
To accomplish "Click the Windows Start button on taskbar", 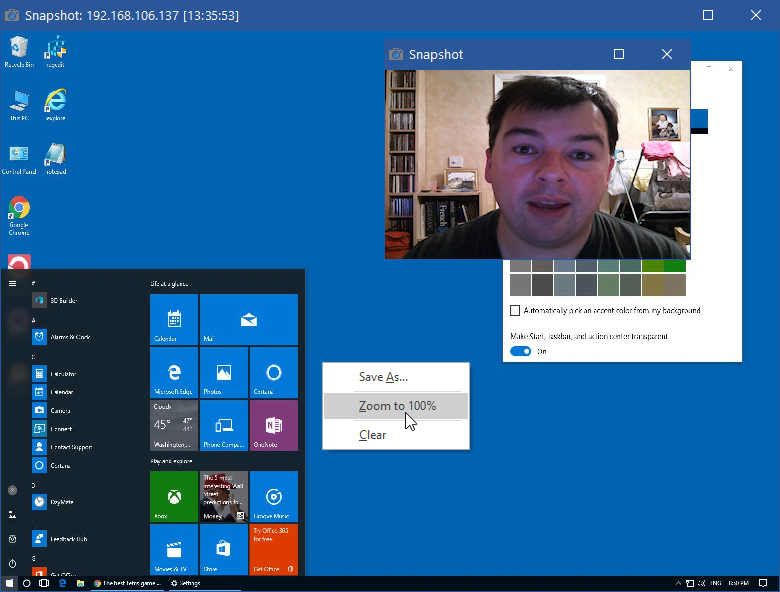I will coord(10,583).
